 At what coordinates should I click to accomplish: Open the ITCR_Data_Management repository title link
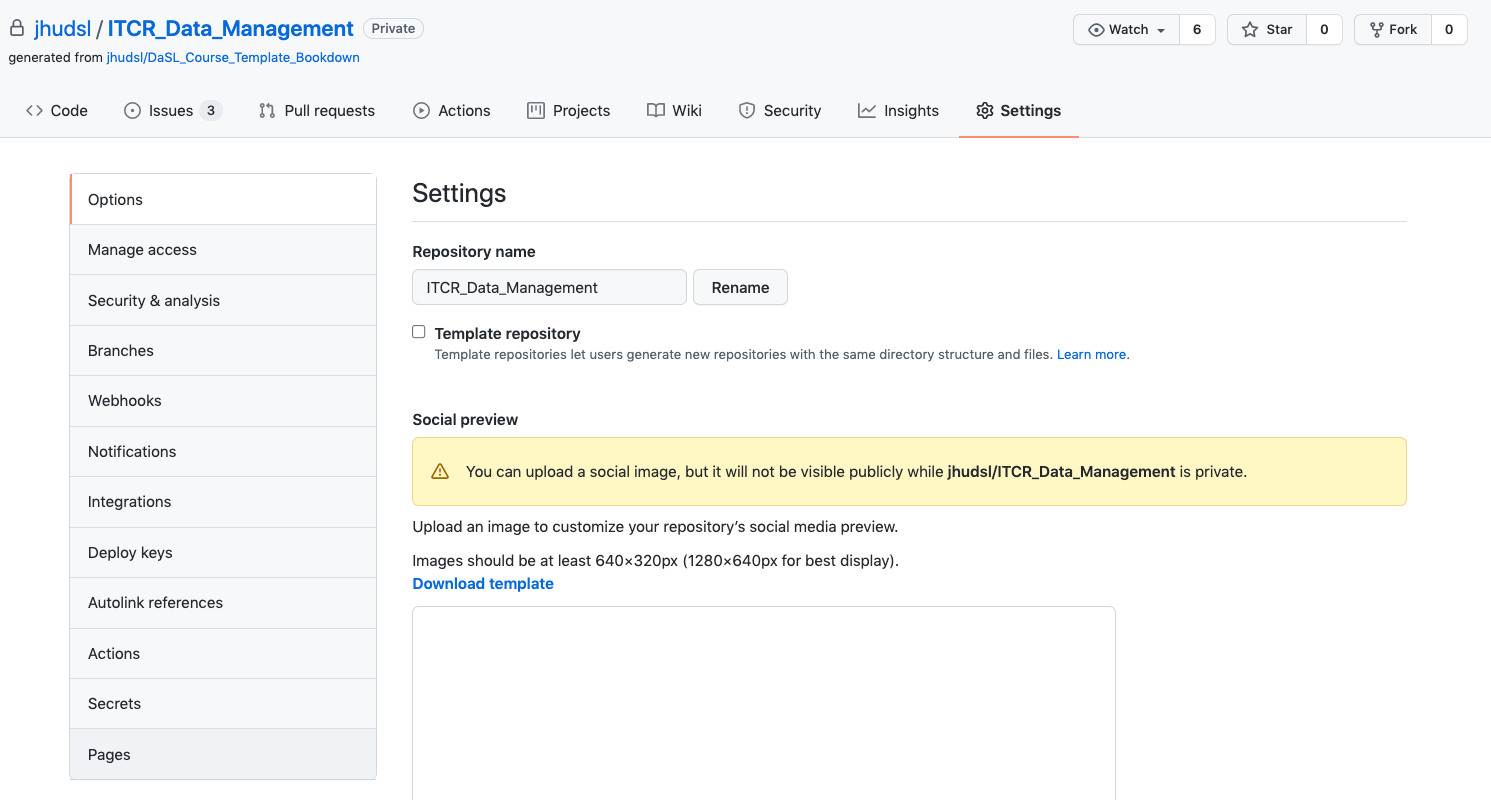231,29
